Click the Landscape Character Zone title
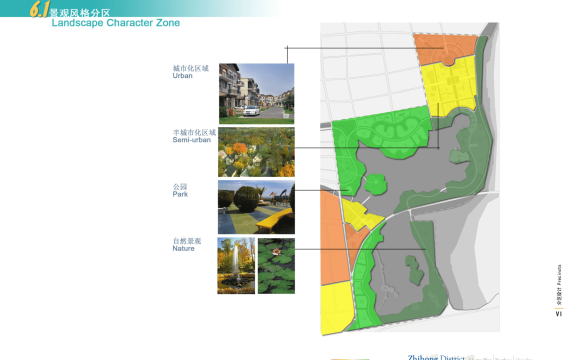 pyautogui.click(x=116, y=23)
